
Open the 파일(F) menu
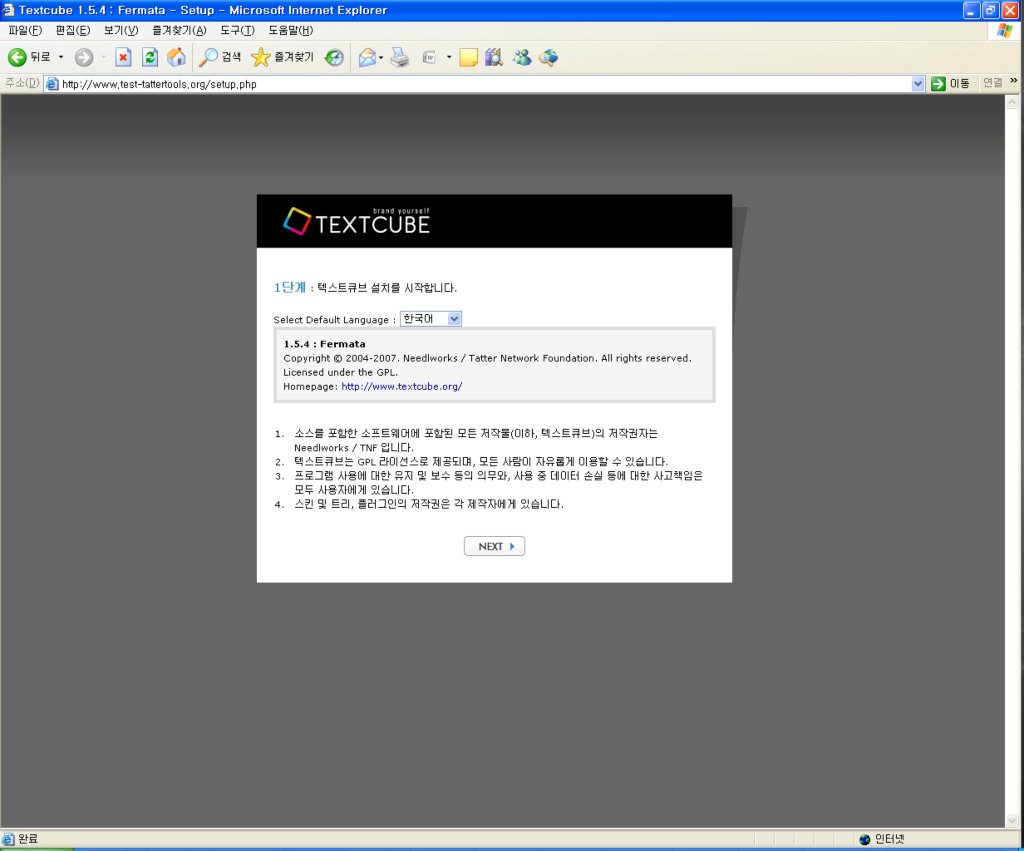pos(25,30)
